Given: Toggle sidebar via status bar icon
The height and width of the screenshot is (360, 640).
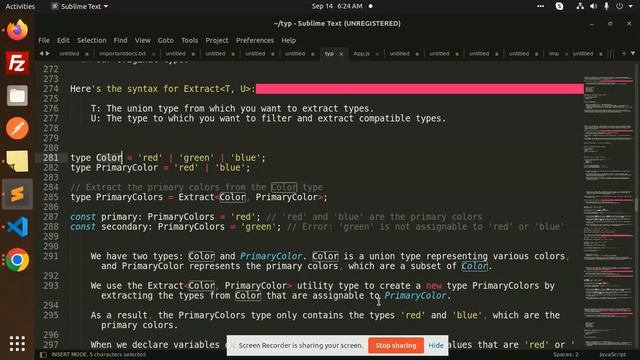Looking at the screenshot, I should [43, 355].
